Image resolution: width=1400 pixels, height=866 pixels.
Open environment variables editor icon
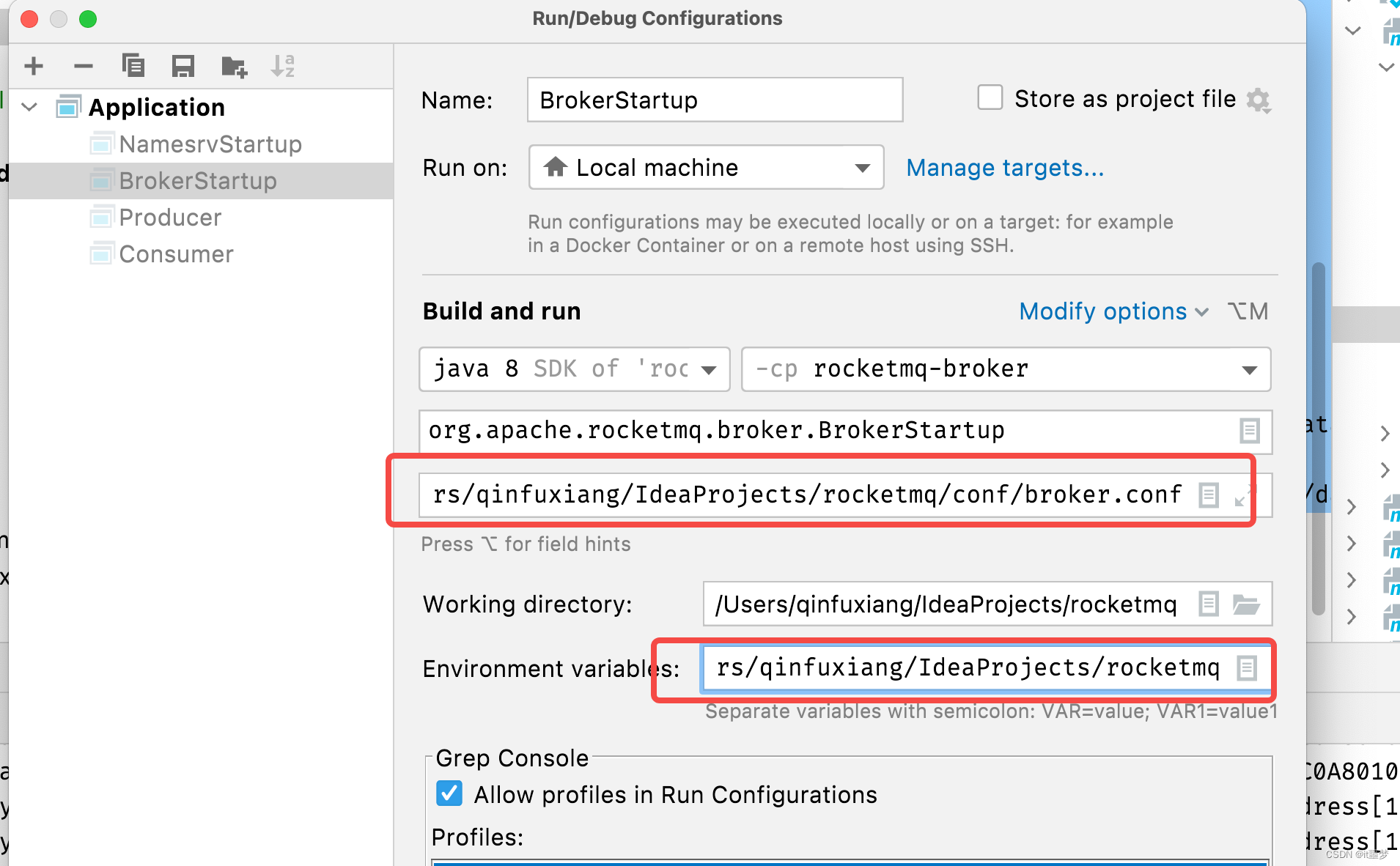coord(1247,668)
